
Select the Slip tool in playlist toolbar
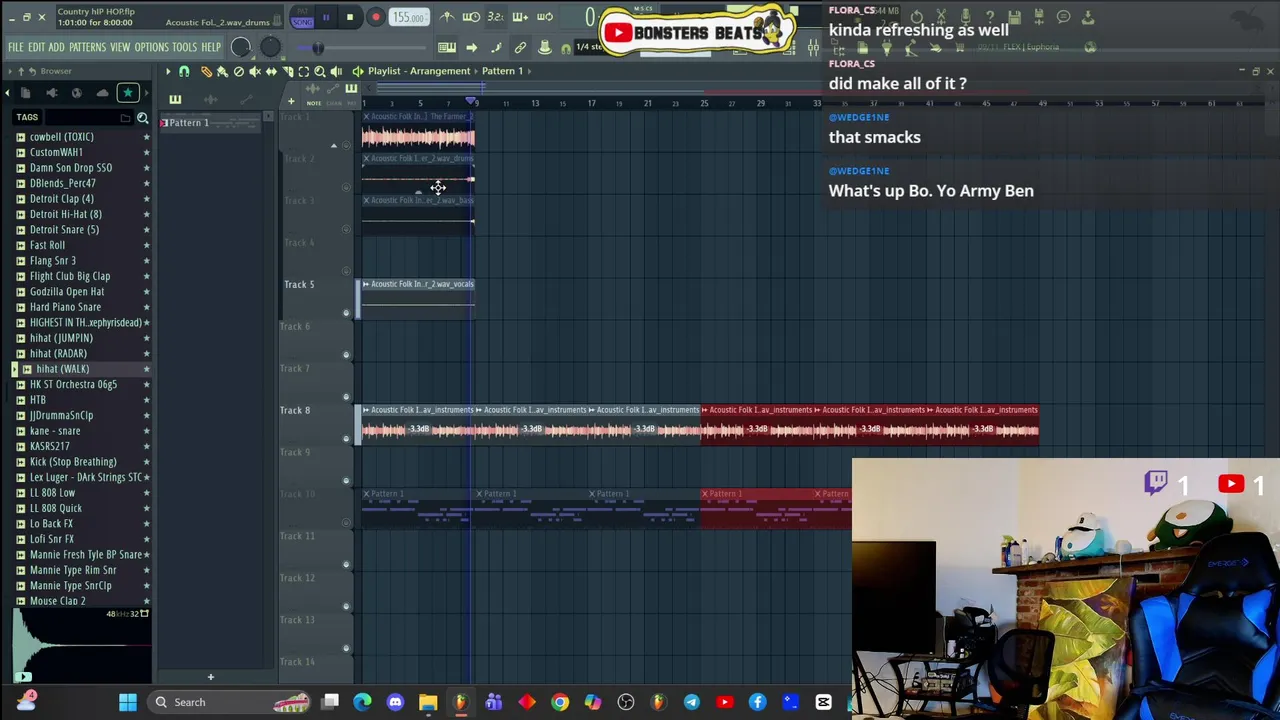pyautogui.click(x=271, y=71)
